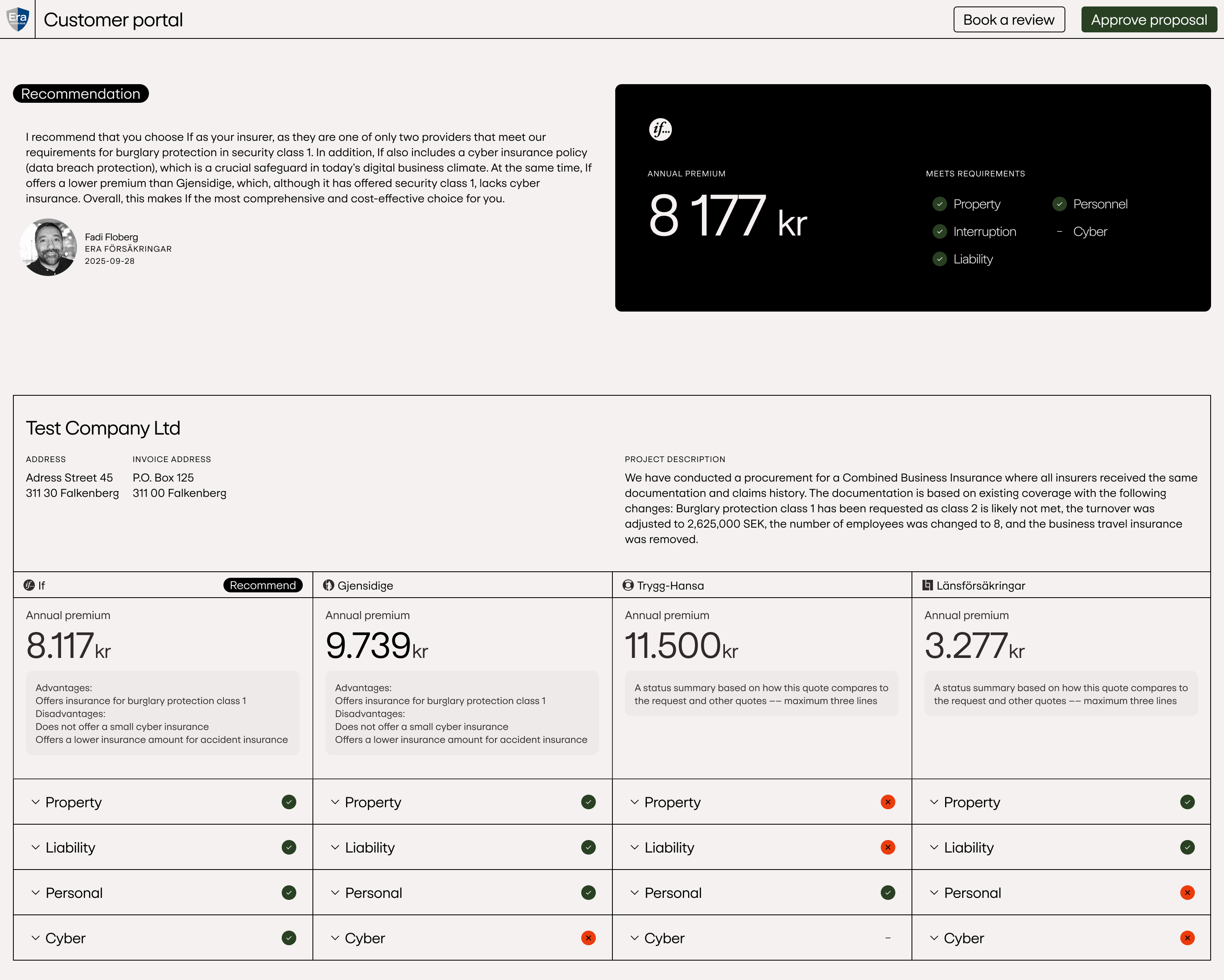Click the If column header logo

tap(29, 585)
